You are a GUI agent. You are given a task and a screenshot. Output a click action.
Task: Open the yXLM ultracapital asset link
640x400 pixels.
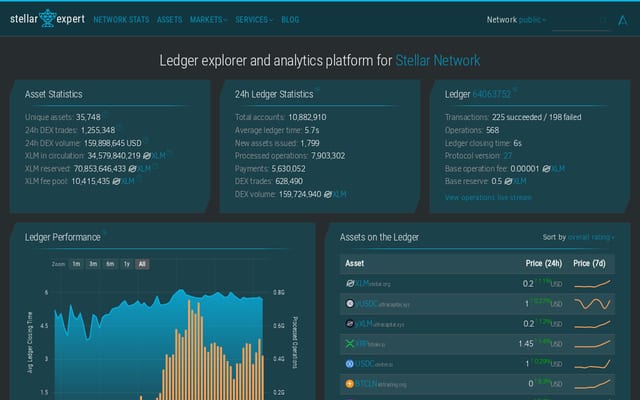[x=380, y=324]
